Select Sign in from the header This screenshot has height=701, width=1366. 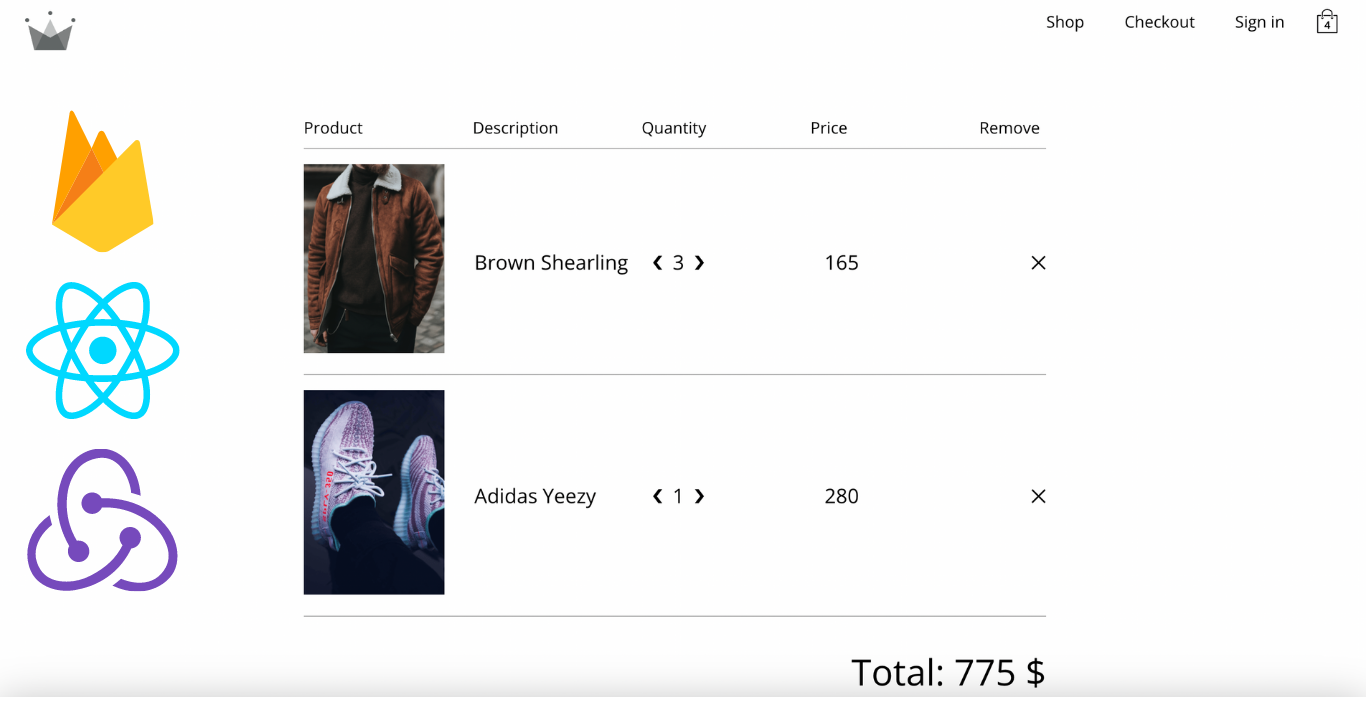[x=1259, y=22]
